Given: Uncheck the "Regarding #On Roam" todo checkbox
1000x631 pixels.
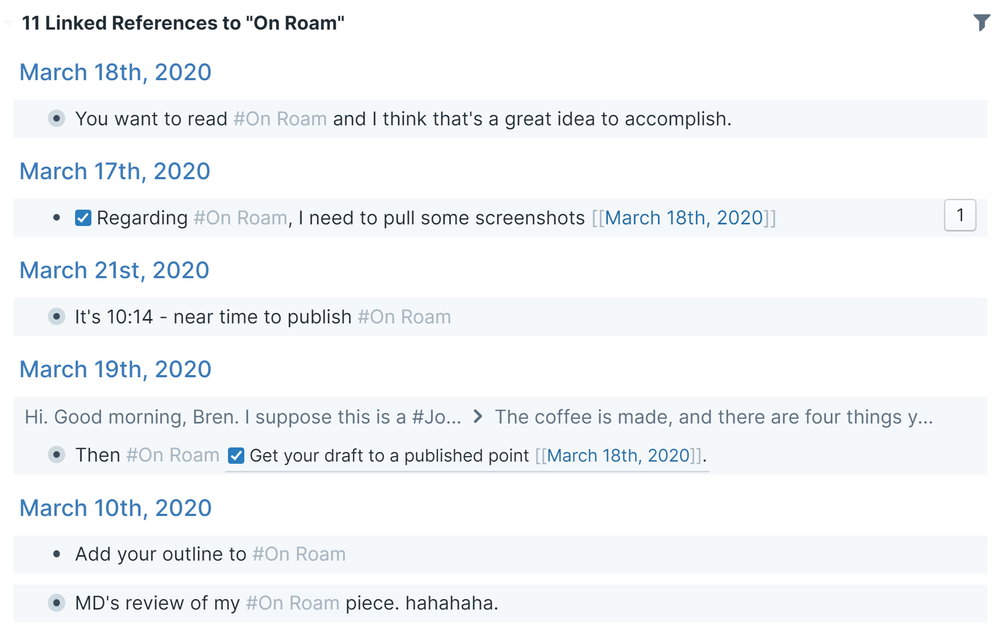Looking at the screenshot, I should (x=83, y=218).
